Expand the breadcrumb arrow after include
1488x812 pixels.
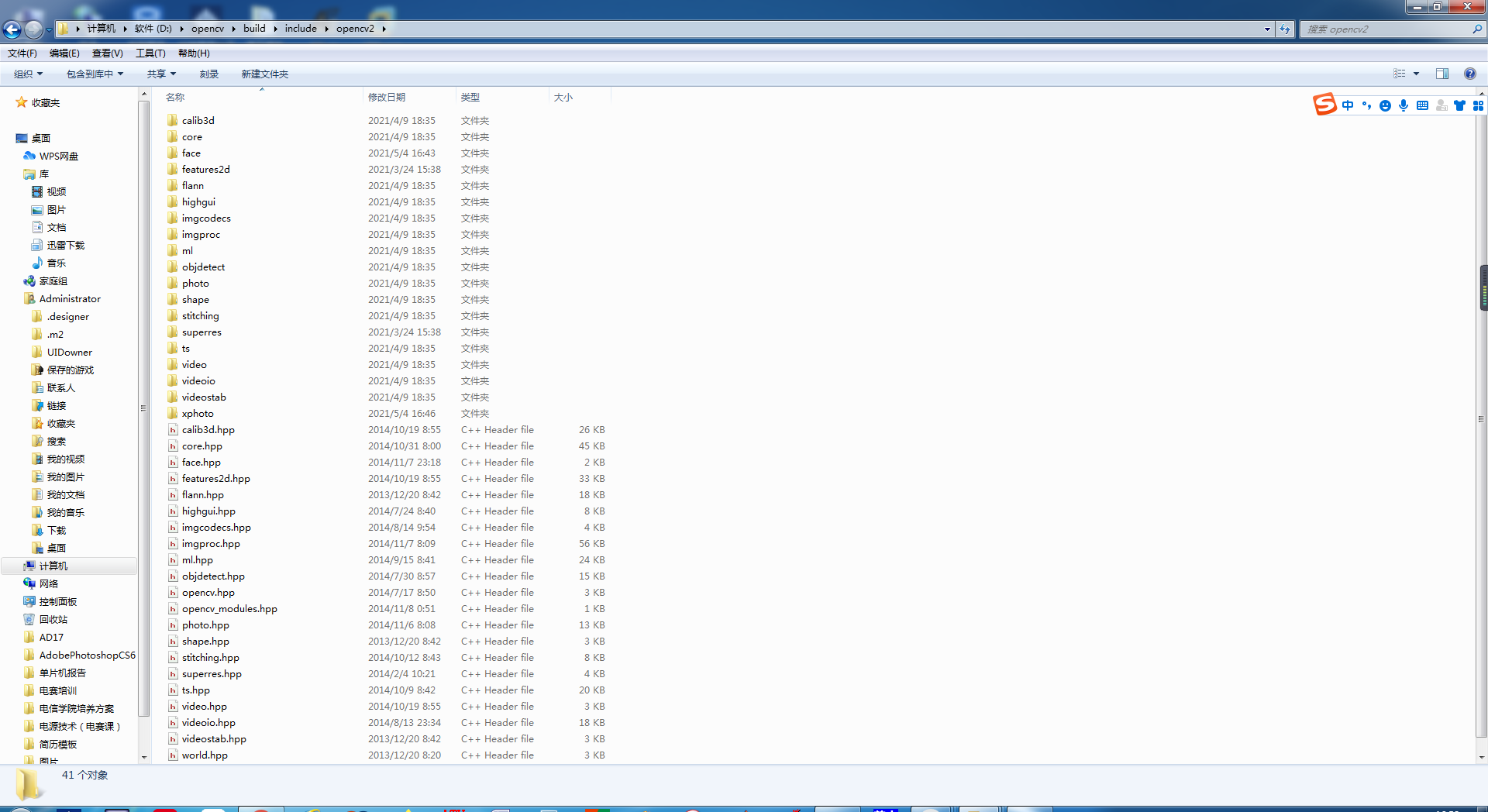[x=326, y=29]
